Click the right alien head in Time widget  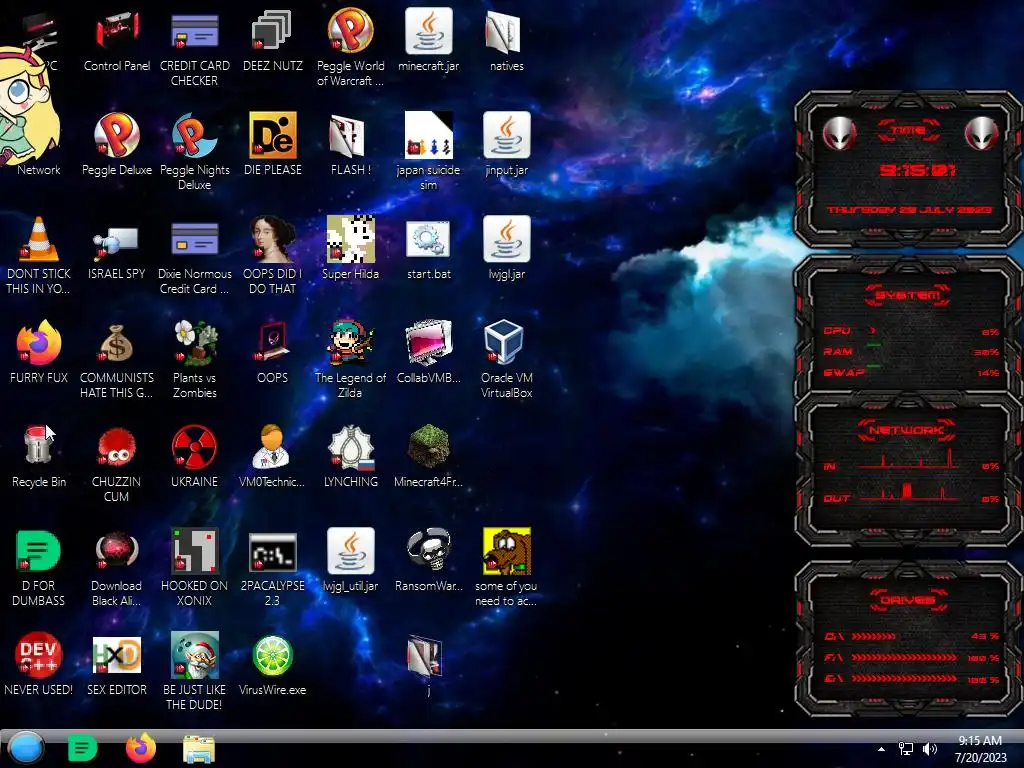pyautogui.click(x=981, y=134)
